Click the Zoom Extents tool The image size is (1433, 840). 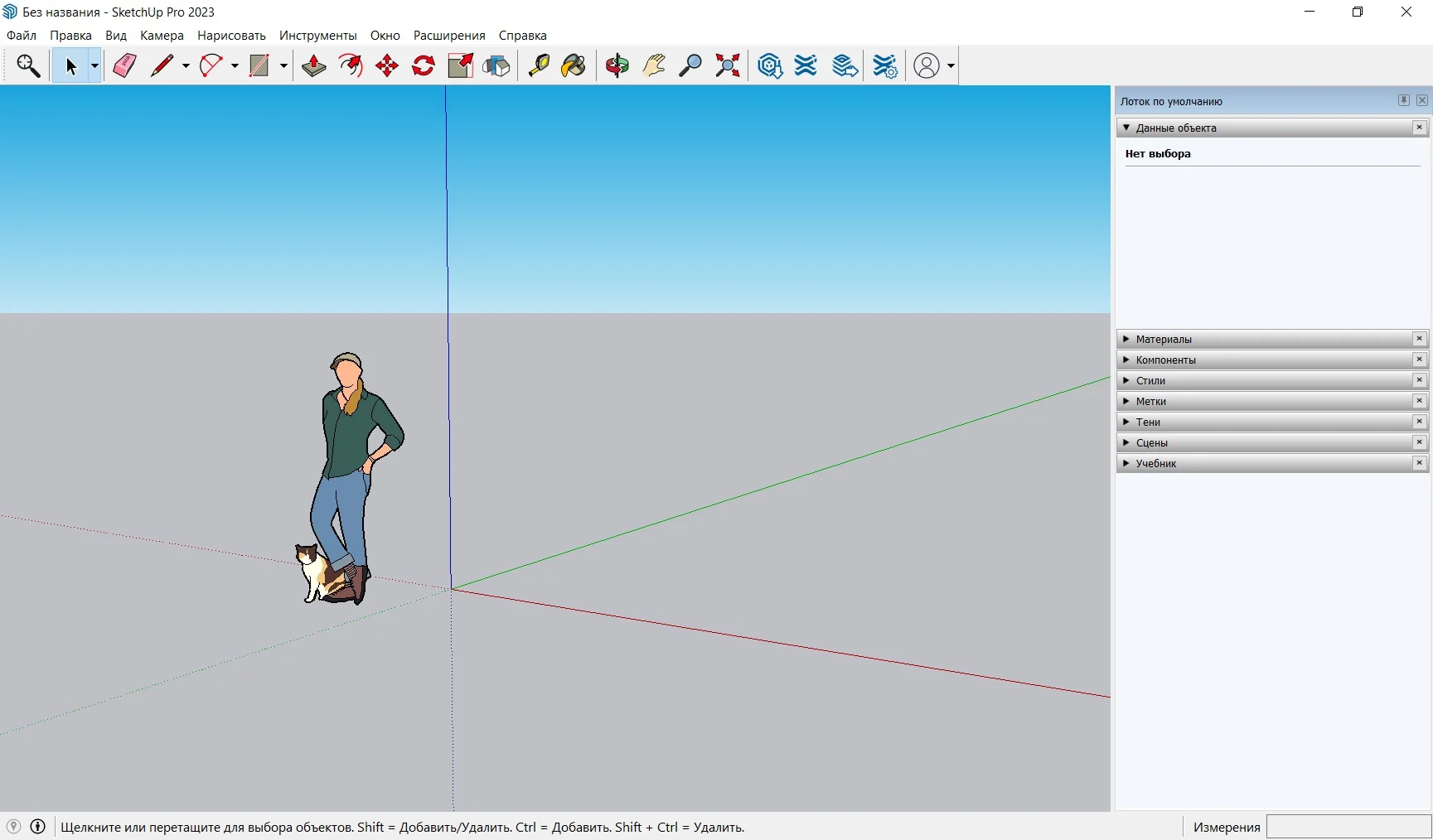tap(728, 65)
